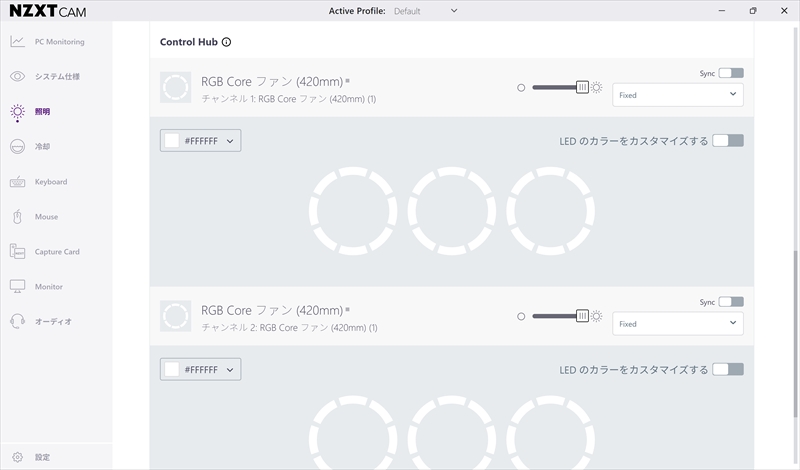Select the 照明 lighting icon
Viewport: 800px width, 470px height.
[17, 112]
